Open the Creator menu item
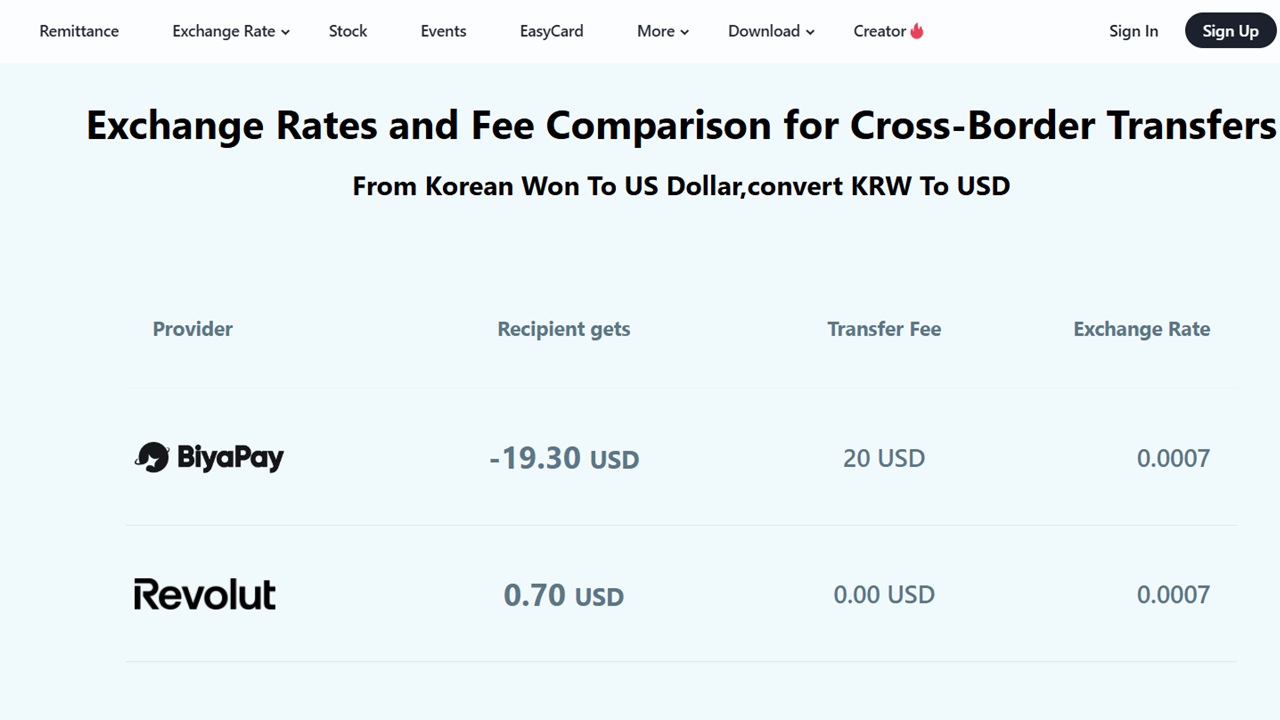 coord(880,31)
